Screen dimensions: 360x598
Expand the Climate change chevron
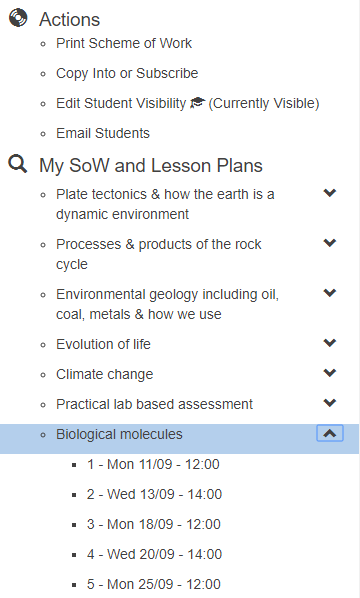click(329, 373)
